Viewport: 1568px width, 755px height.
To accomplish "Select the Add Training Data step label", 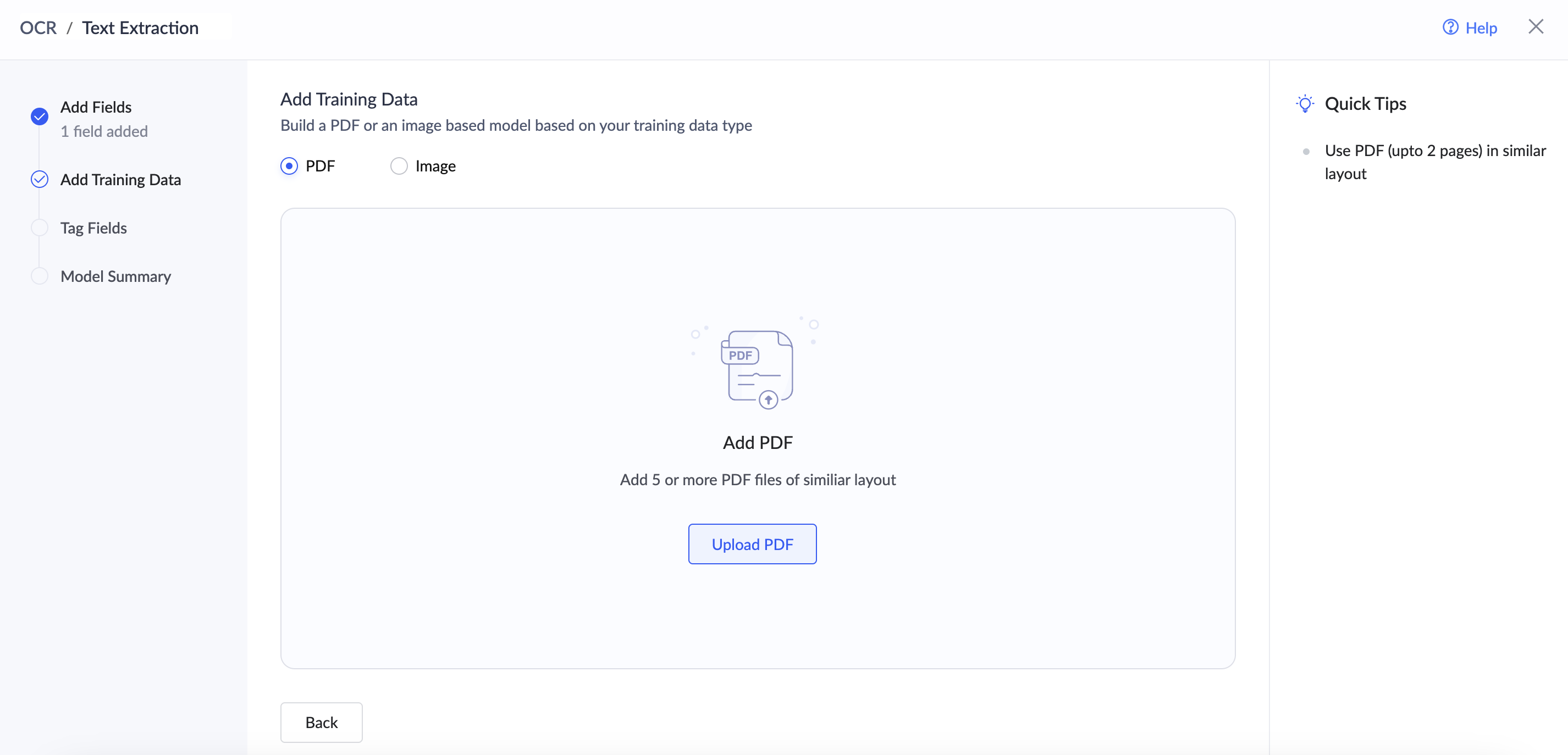I will tap(120, 180).
